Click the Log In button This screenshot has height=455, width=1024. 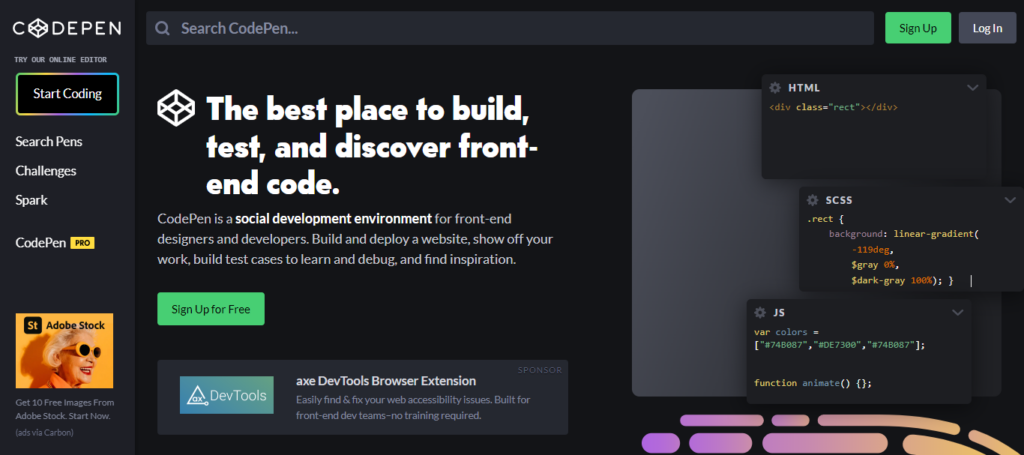(987, 28)
